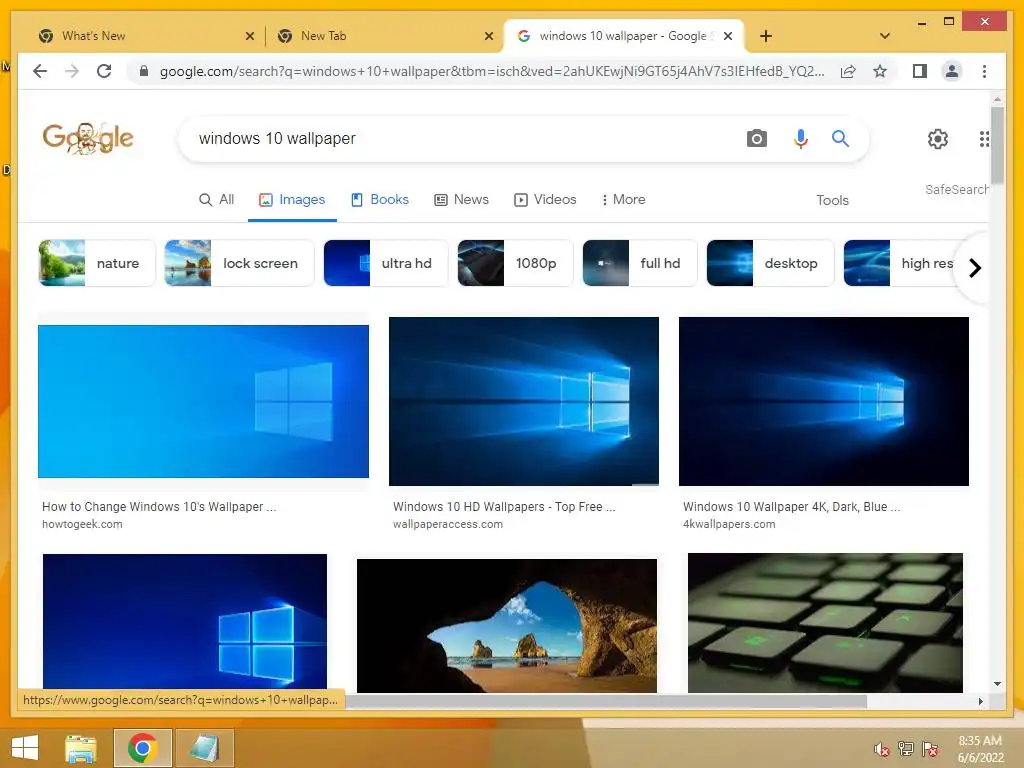Open notepad app in taskbar

[204, 748]
